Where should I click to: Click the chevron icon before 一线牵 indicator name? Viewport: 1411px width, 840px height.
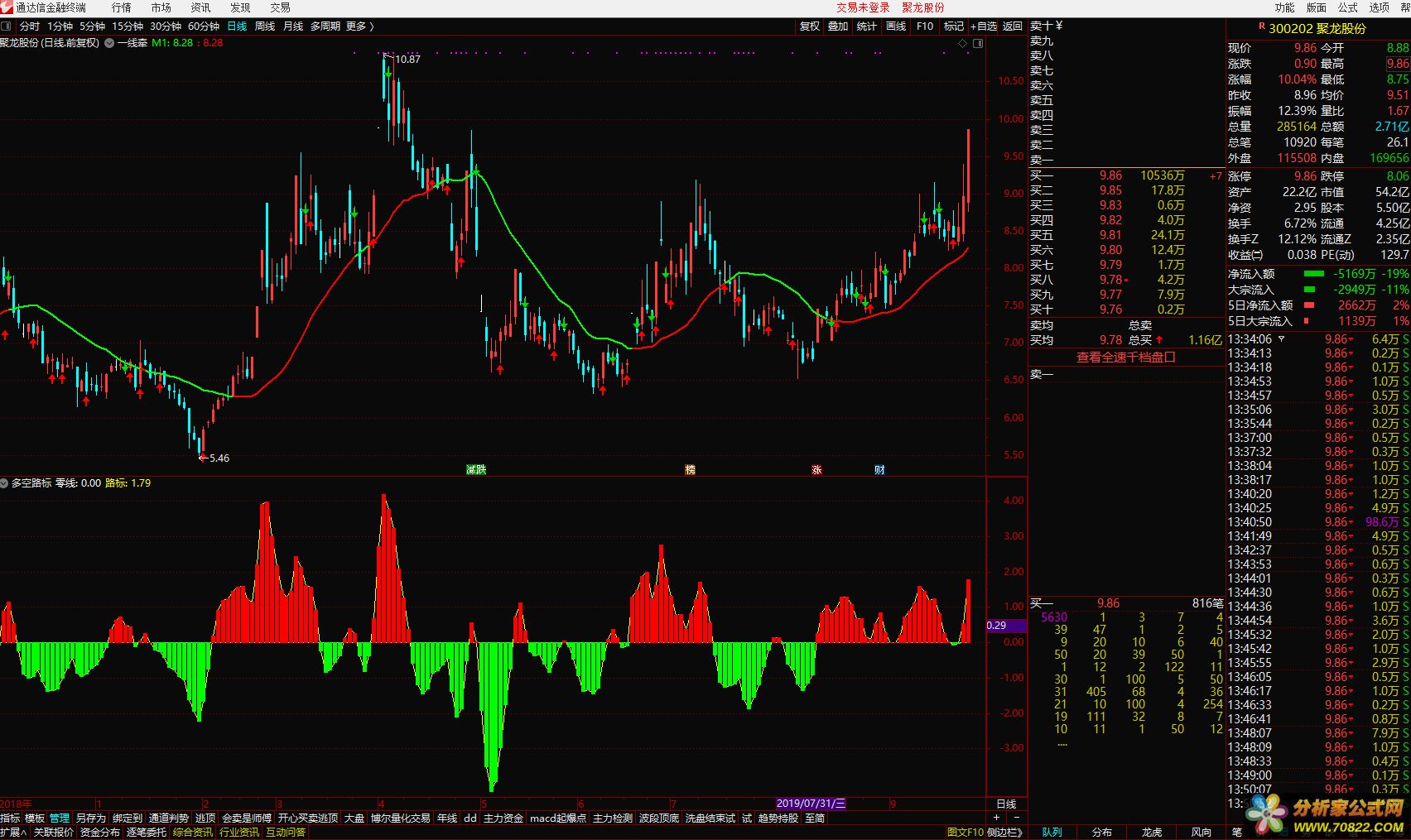tap(109, 43)
